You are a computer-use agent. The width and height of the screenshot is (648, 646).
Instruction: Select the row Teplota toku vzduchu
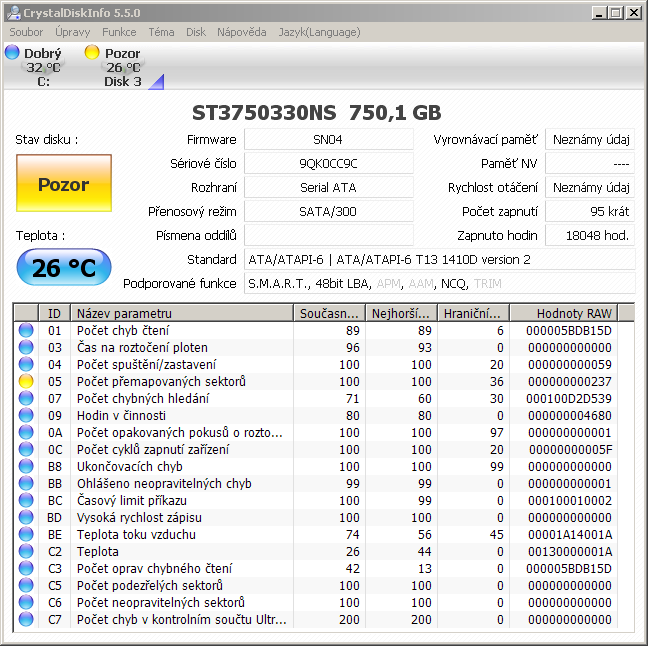pyautogui.click(x=316, y=534)
